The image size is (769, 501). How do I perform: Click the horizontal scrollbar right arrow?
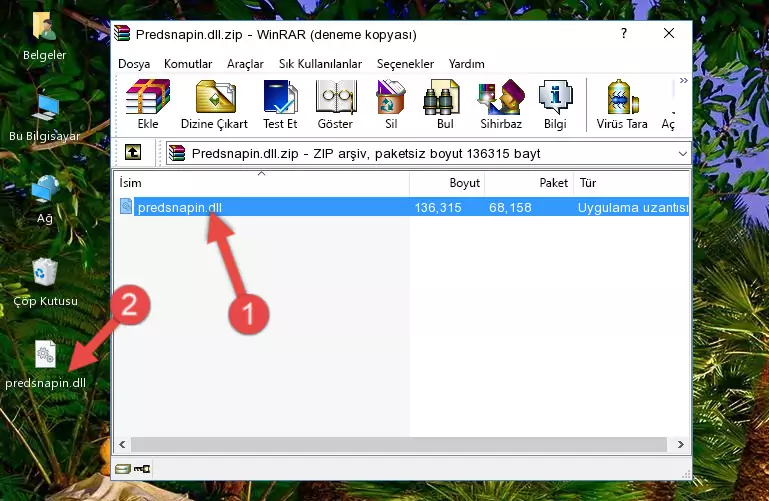click(681, 444)
